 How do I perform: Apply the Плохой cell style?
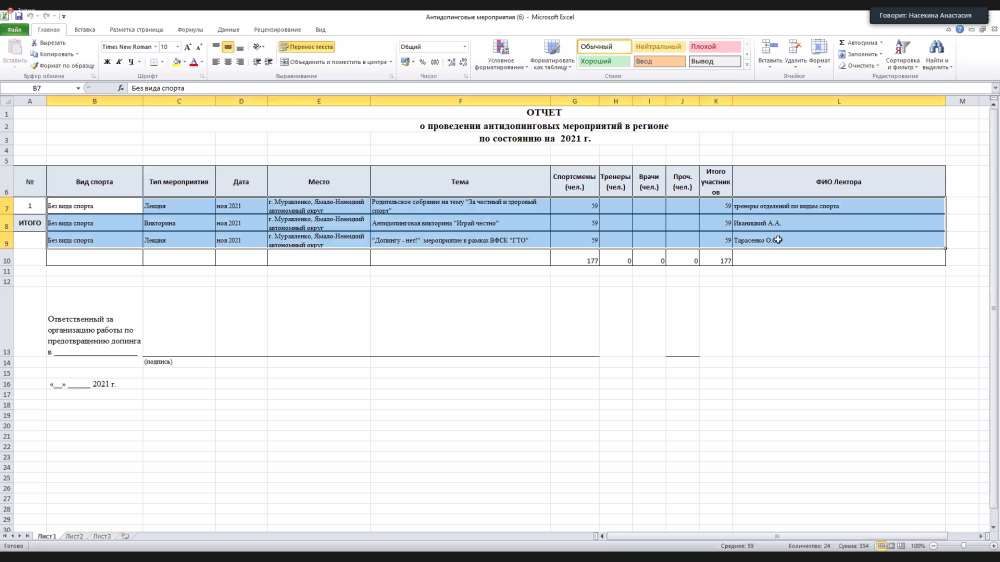tap(714, 47)
